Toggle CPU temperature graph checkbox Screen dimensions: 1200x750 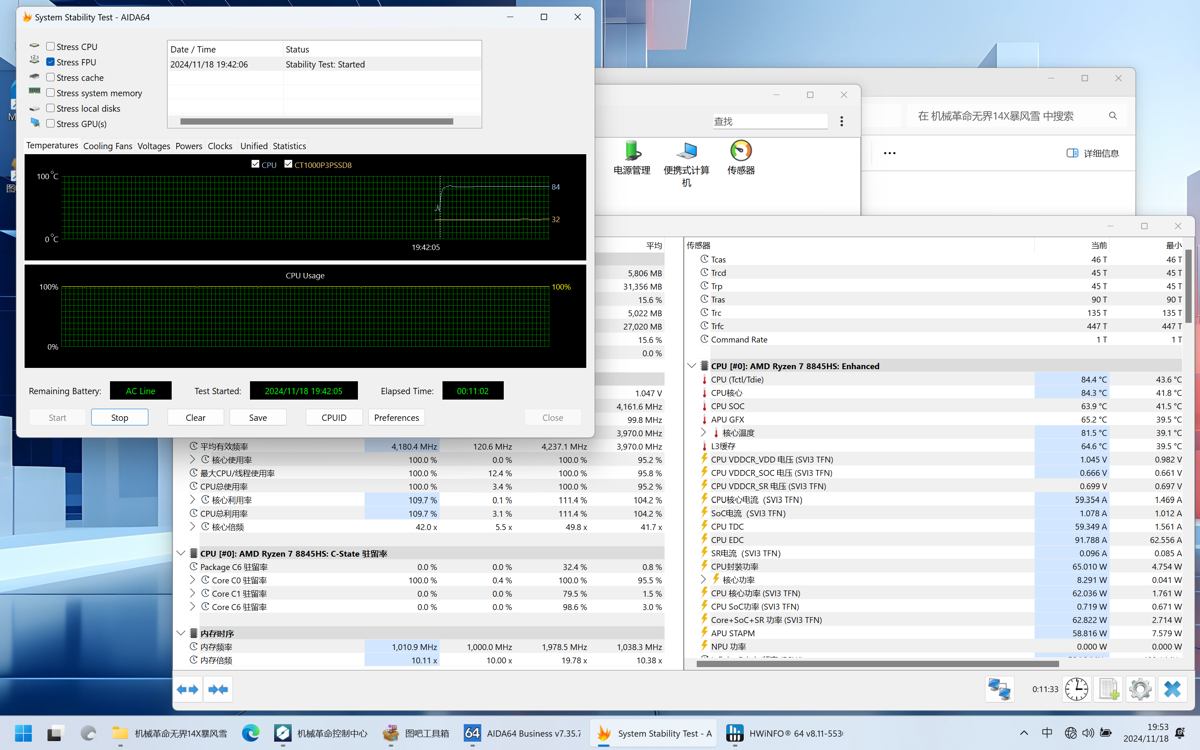point(255,164)
